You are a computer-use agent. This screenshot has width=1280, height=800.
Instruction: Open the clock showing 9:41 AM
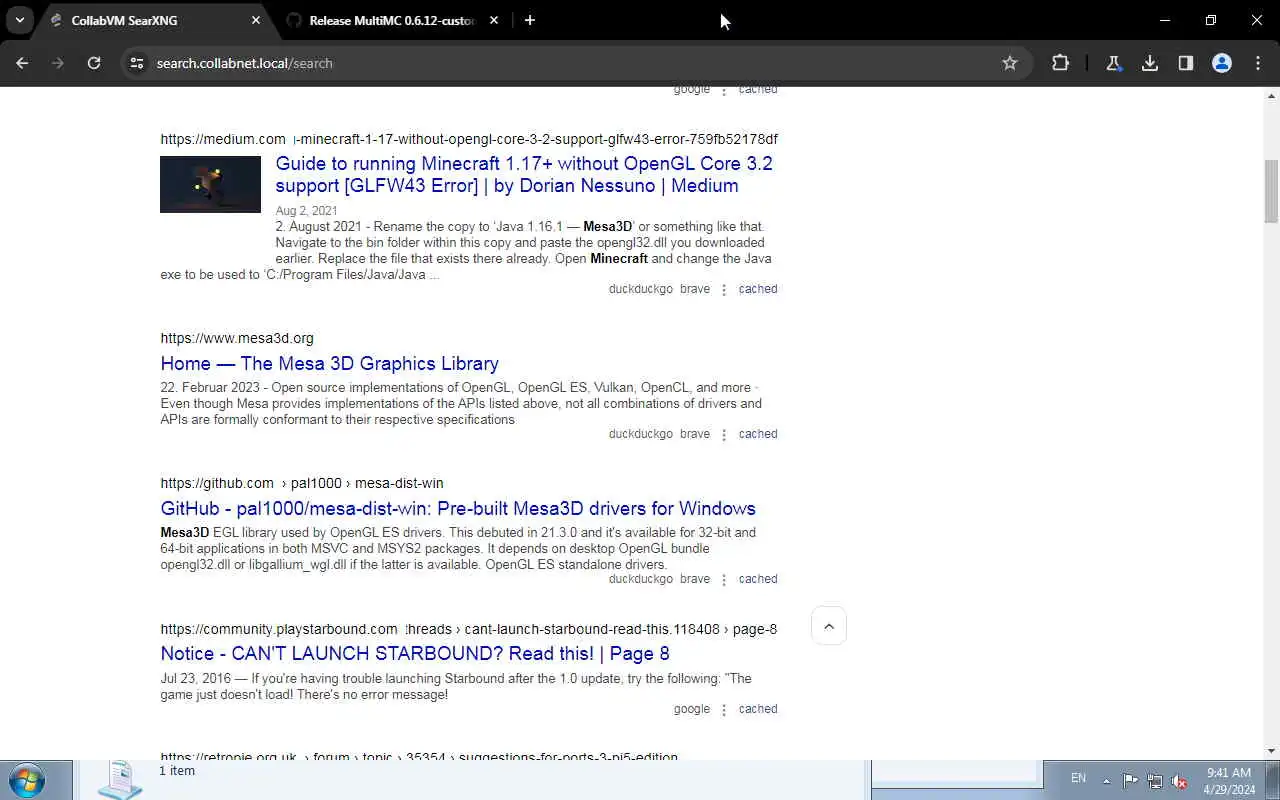(1229, 781)
